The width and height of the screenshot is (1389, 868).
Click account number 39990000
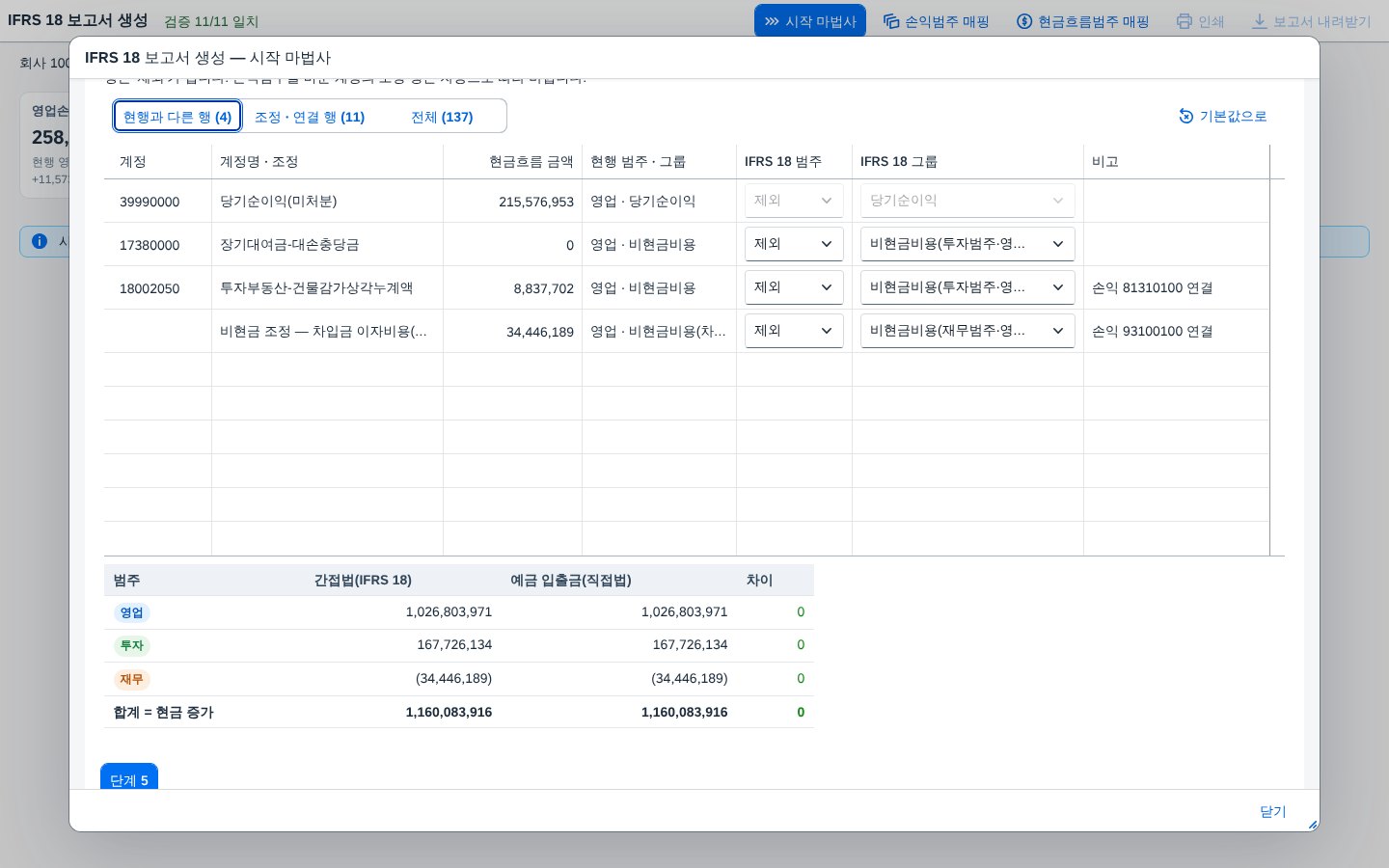tap(150, 202)
